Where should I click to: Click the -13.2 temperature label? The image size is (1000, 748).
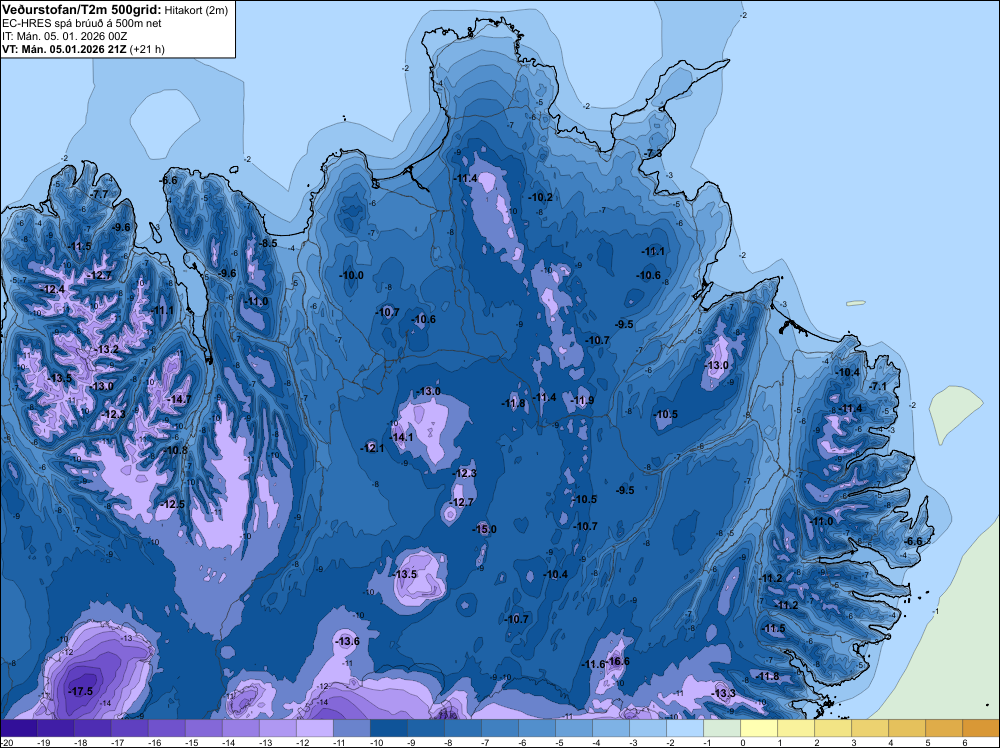[x=107, y=349]
